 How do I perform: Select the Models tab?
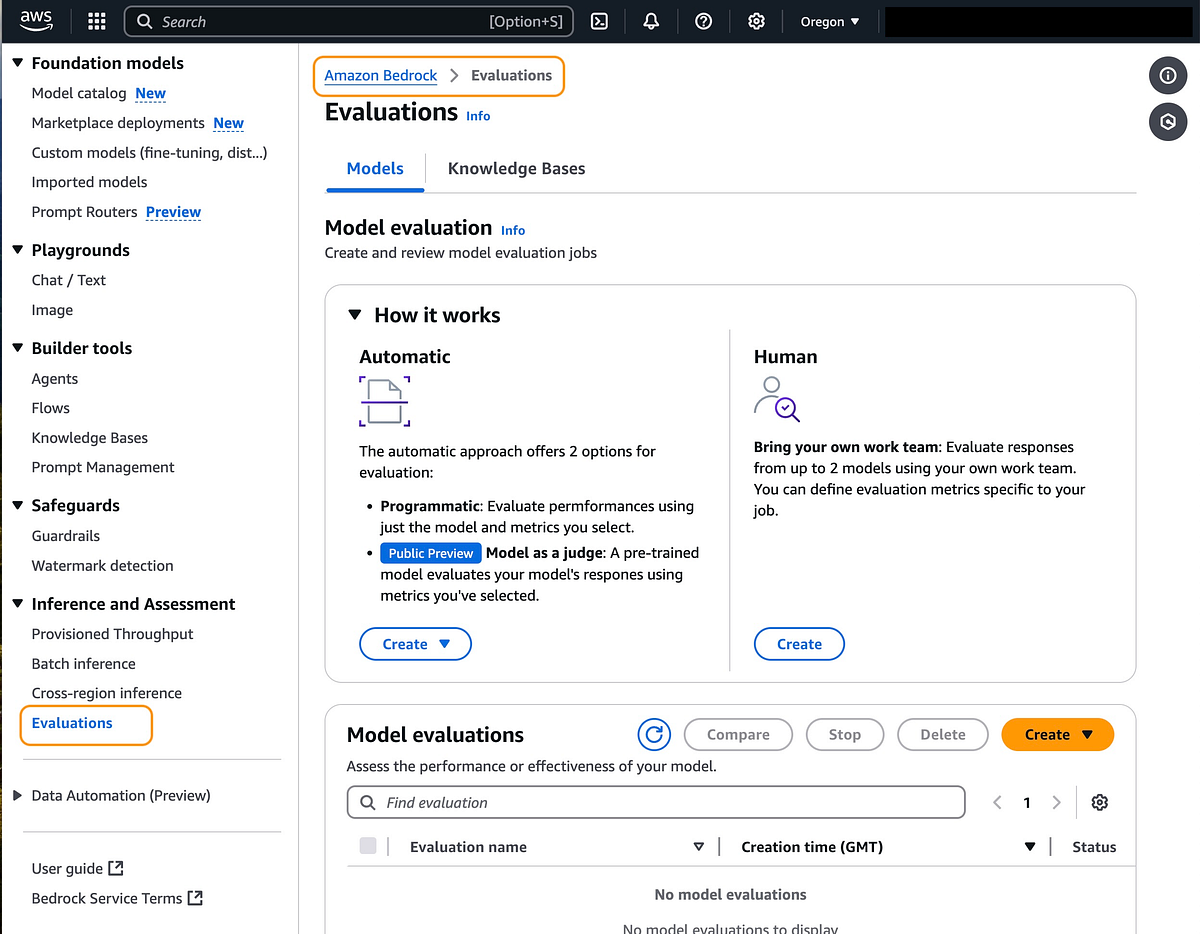[x=375, y=168]
